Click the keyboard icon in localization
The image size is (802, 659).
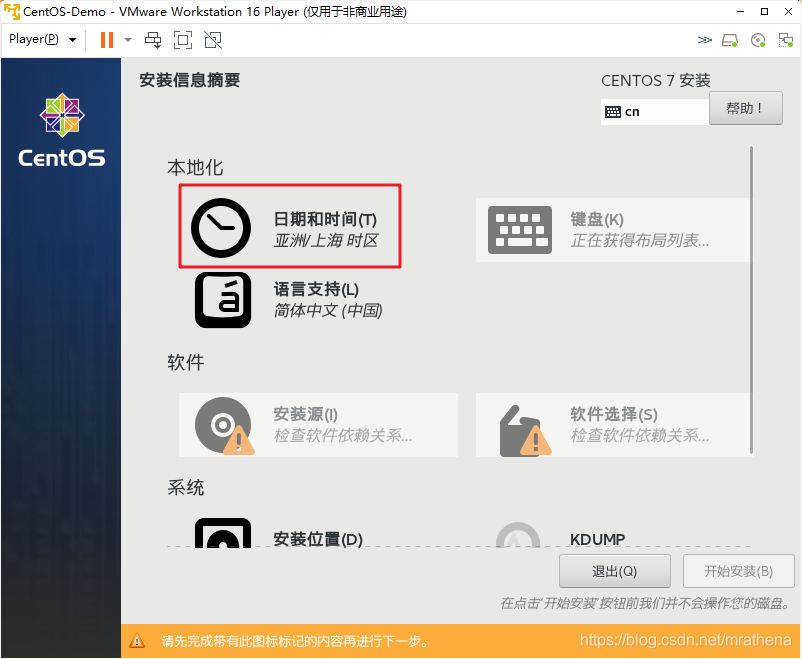tap(520, 230)
